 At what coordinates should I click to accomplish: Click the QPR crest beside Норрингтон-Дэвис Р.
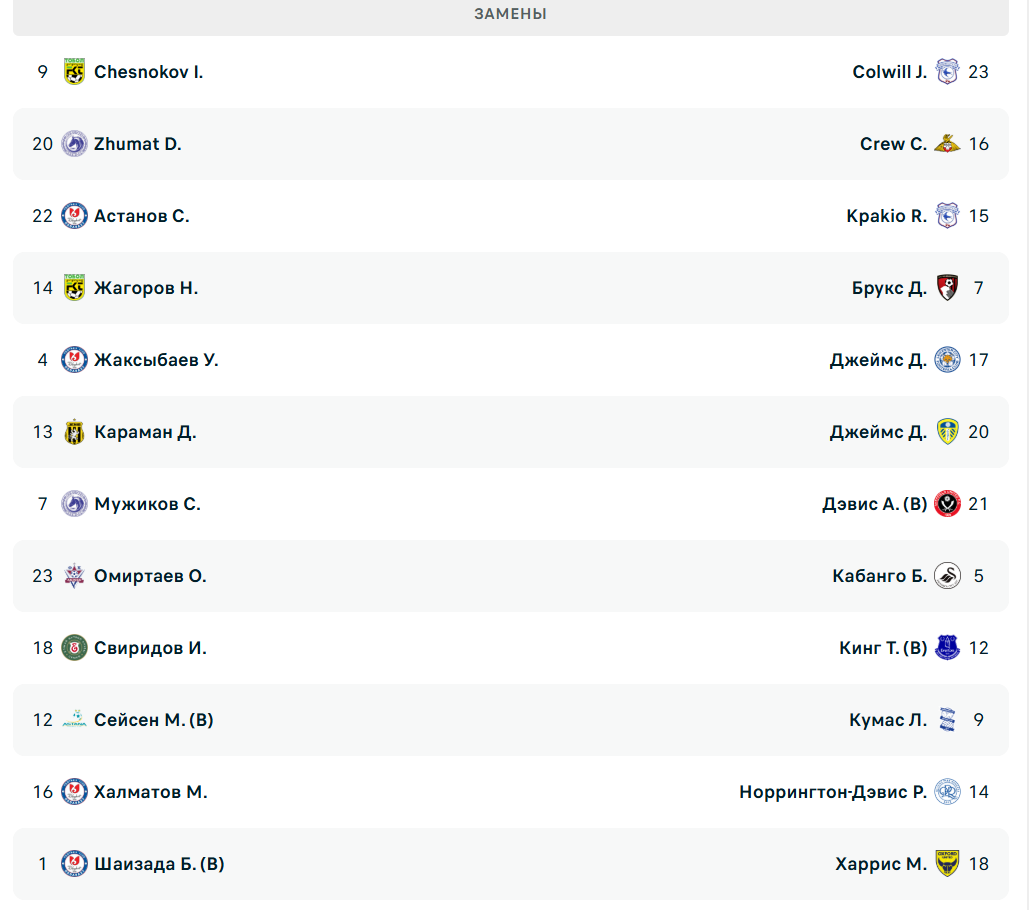(x=947, y=792)
